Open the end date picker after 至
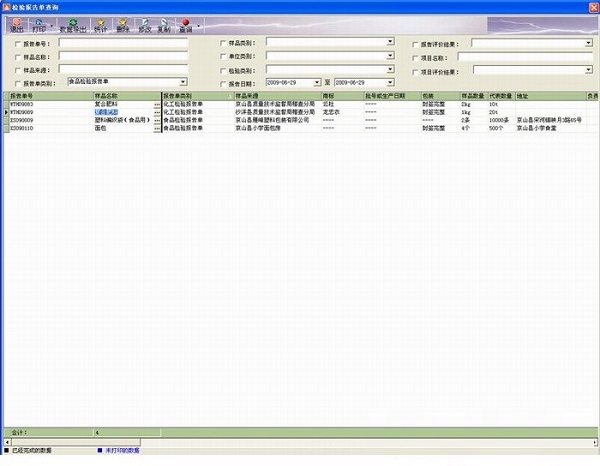Viewport: 600px width, 466px height. tap(390, 82)
